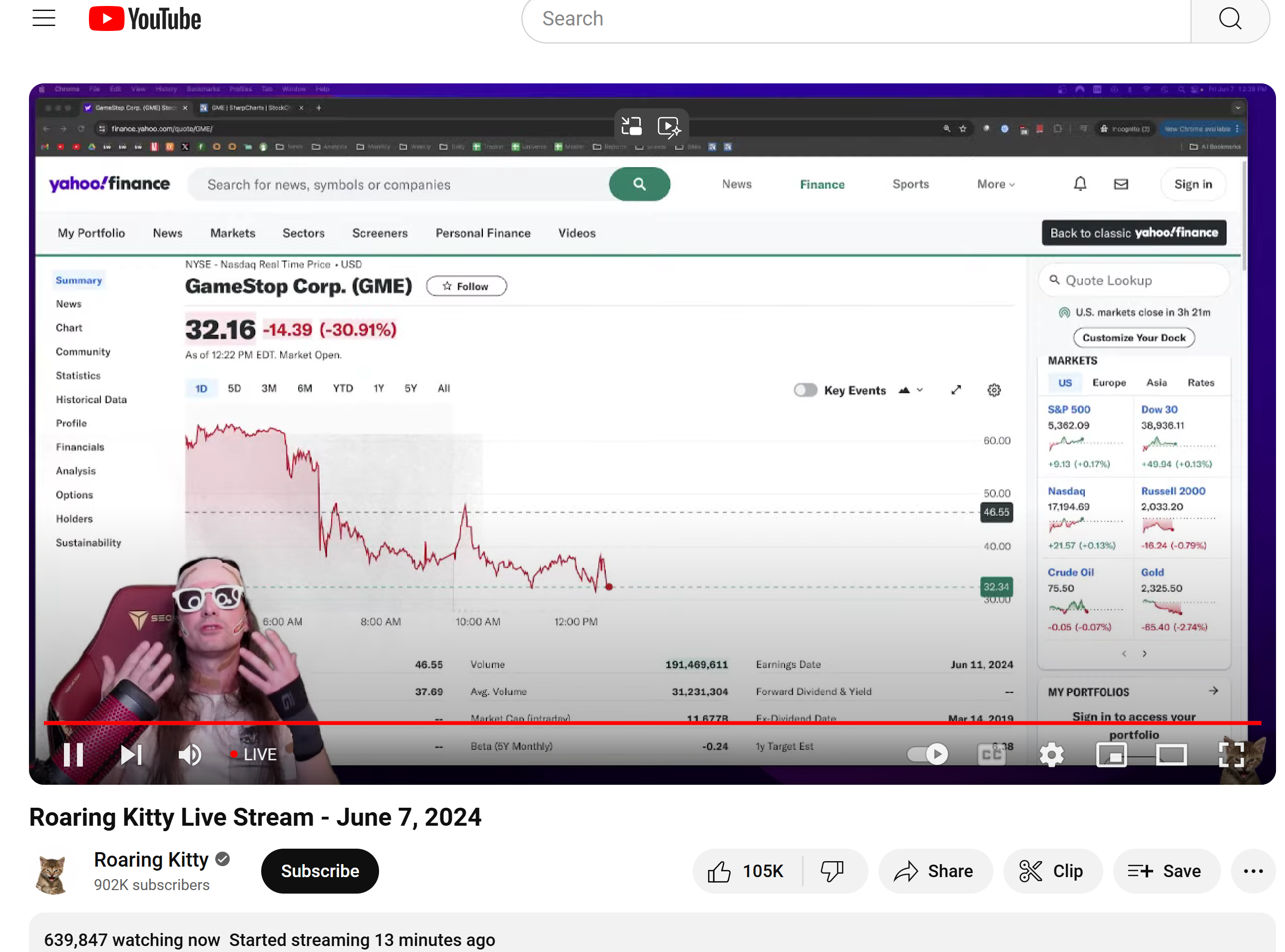Show next markets page with right chevron
The width and height of the screenshot is (1285, 952).
[x=1144, y=653]
